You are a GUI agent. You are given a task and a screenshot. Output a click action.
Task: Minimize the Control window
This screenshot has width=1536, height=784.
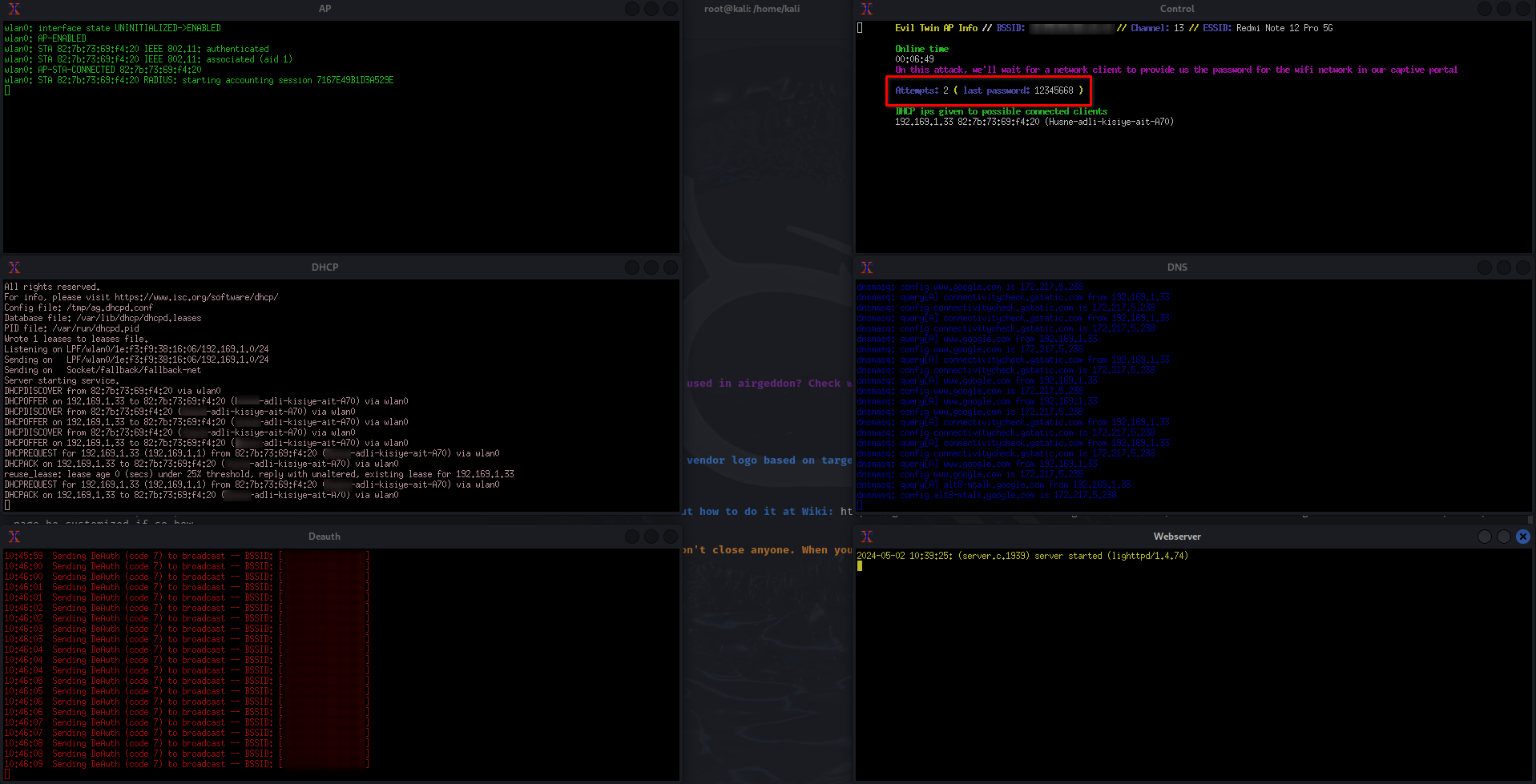(1485, 9)
